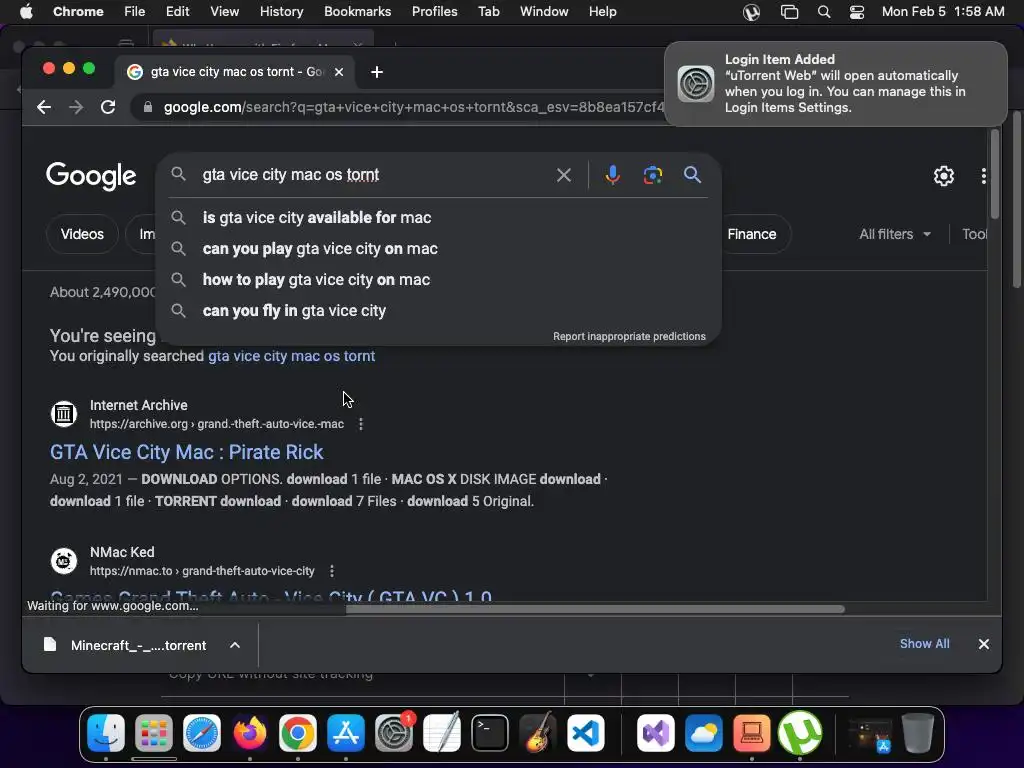This screenshot has height=768, width=1024.
Task: Click the Chrome icon in the Dock
Action: (298, 733)
